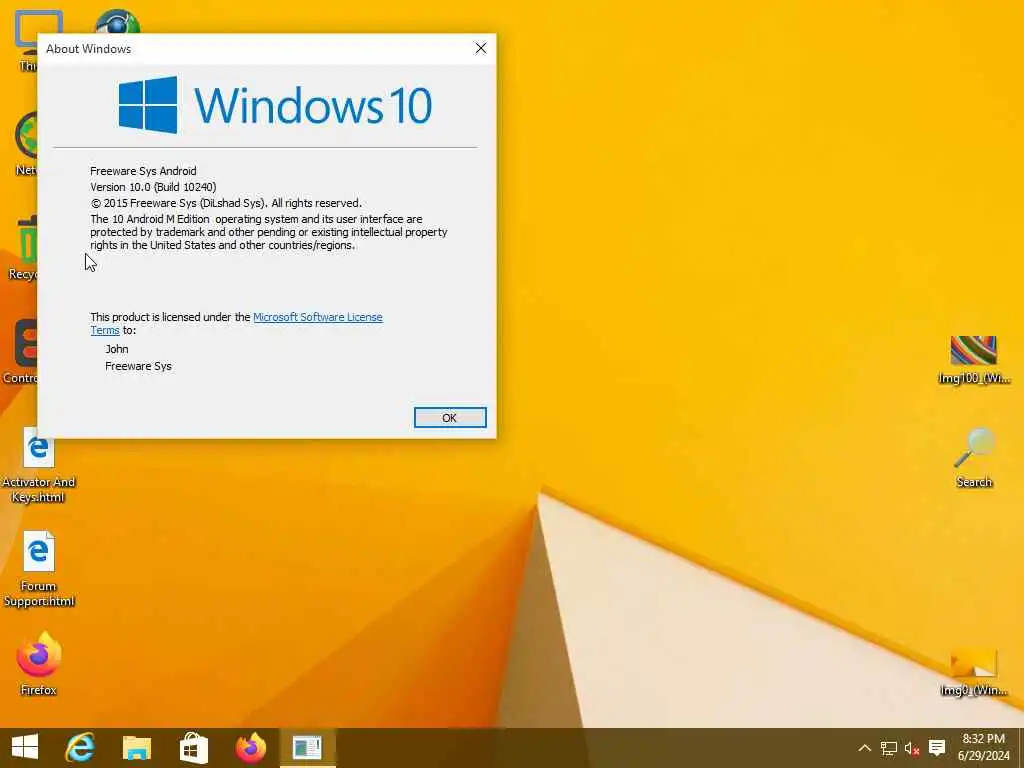Click the 'Freeware Sys Android' line
This screenshot has height=768, width=1024.
[143, 171]
